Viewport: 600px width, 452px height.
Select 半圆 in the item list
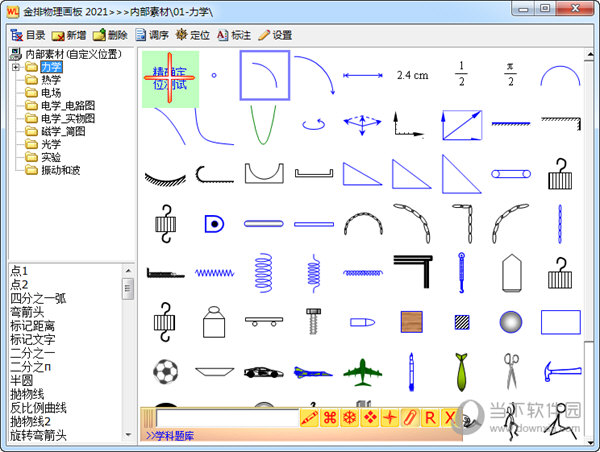point(22,380)
